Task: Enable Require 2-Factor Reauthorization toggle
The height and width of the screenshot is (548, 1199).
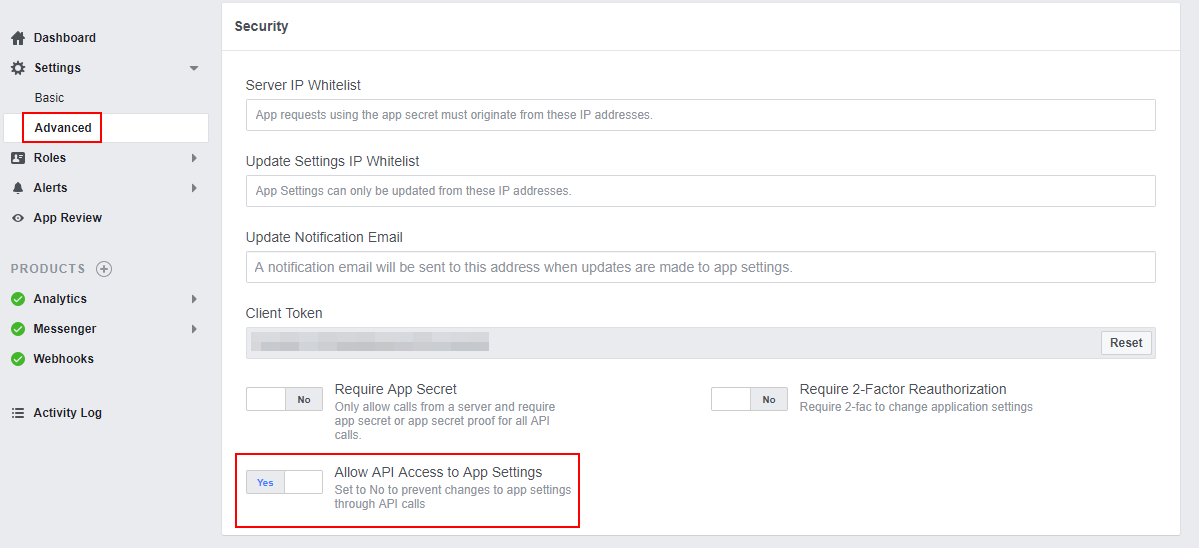Action: click(749, 400)
